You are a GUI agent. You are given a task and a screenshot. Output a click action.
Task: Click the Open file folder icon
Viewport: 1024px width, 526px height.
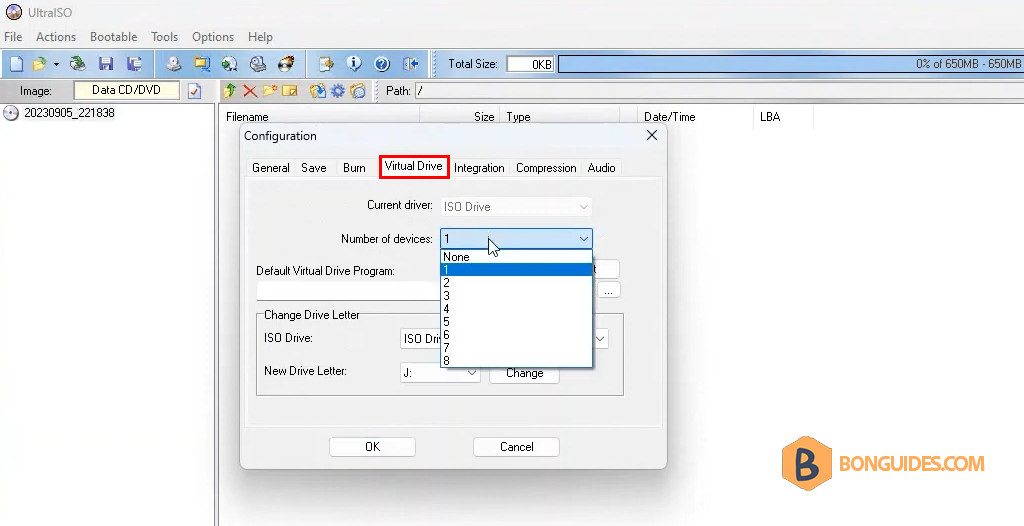point(40,64)
